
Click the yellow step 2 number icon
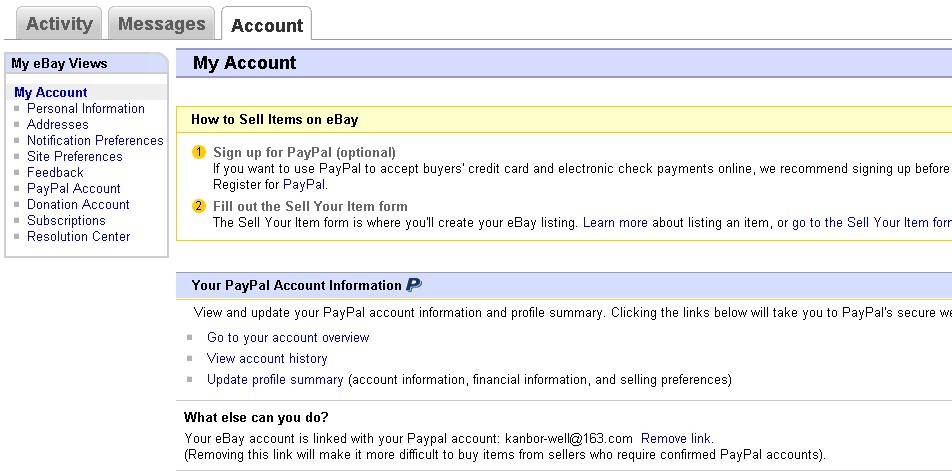(199, 206)
